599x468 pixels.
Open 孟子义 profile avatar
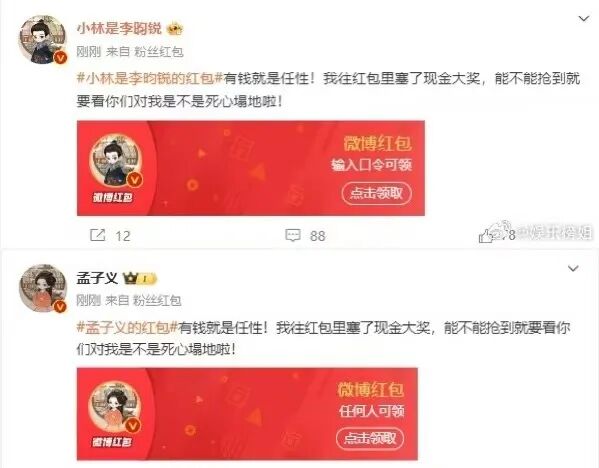point(43,288)
